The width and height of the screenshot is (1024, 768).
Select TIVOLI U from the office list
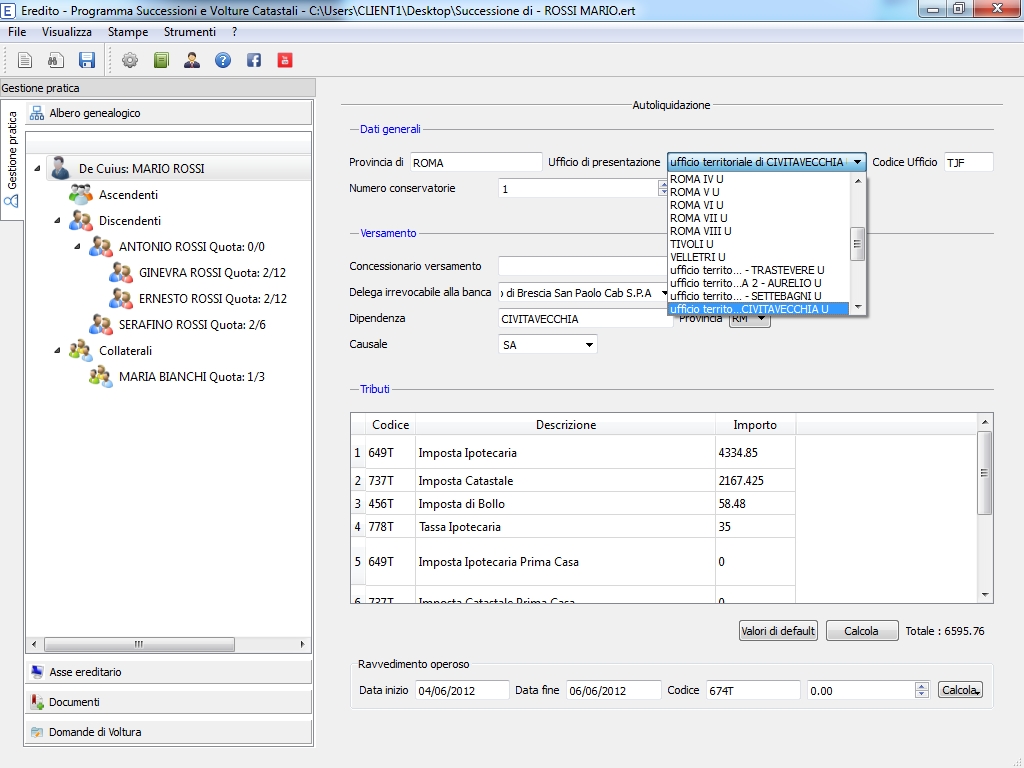[x=692, y=244]
